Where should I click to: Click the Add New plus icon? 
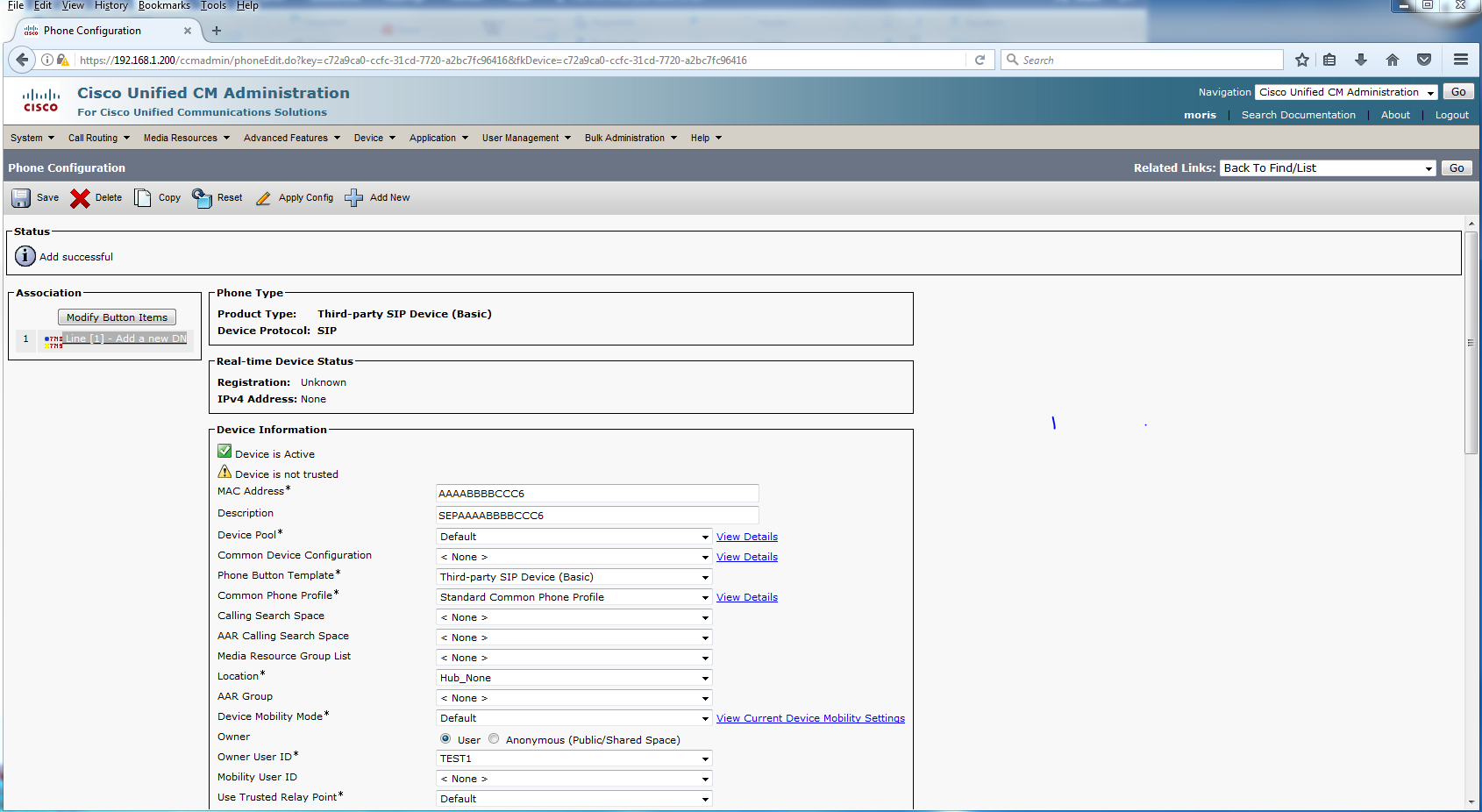click(353, 198)
